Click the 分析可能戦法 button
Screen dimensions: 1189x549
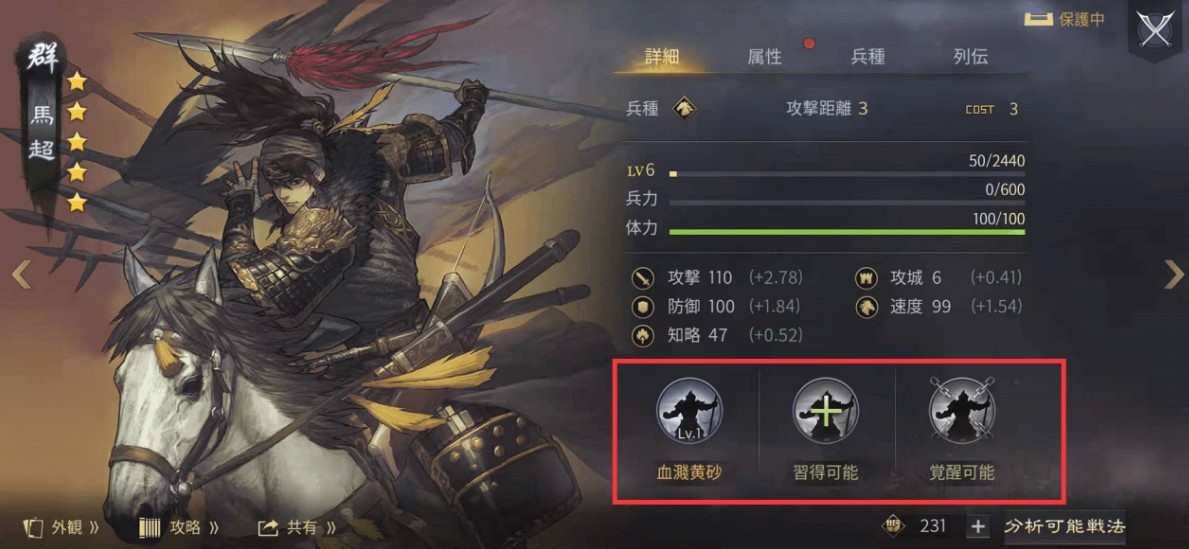click(x=1065, y=526)
